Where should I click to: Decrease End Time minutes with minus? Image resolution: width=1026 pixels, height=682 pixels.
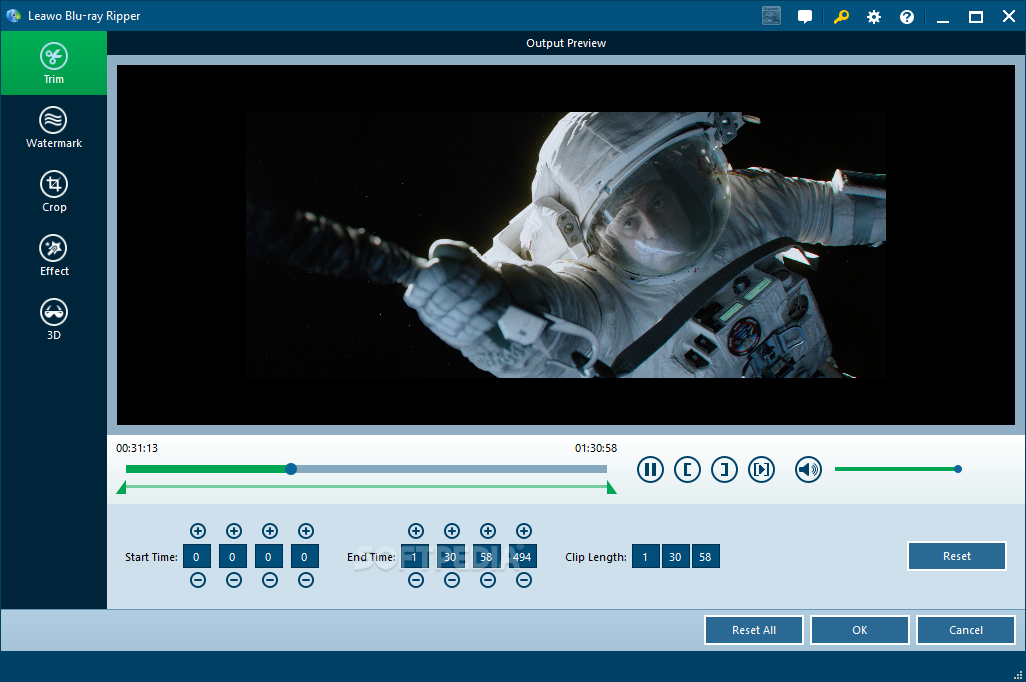451,580
